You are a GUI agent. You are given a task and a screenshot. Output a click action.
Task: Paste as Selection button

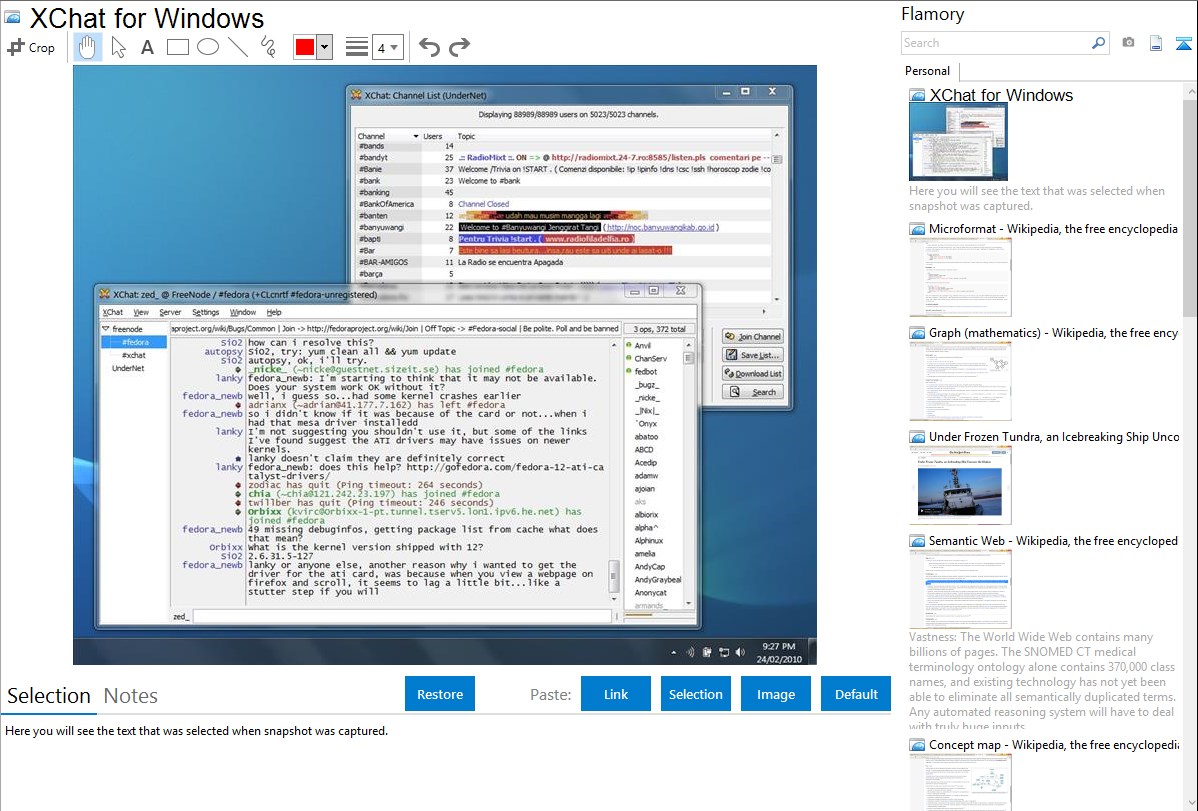[695, 694]
